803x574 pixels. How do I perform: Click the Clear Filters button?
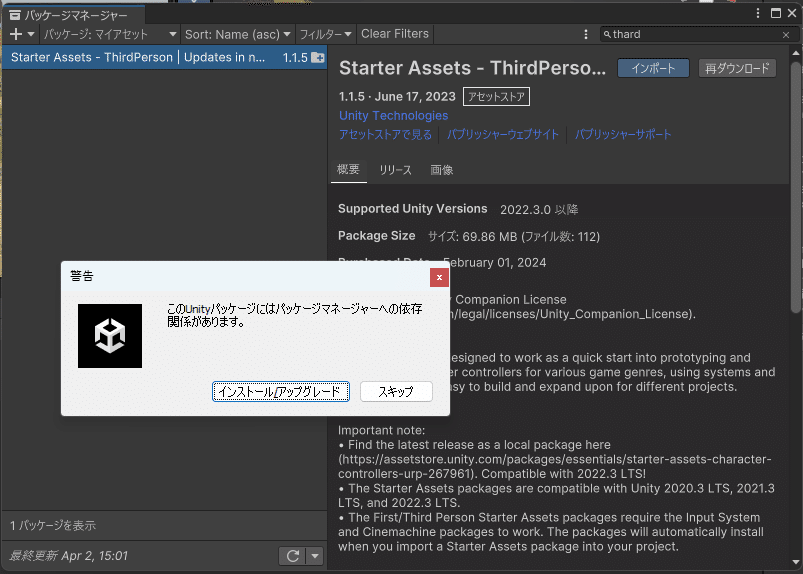point(395,34)
